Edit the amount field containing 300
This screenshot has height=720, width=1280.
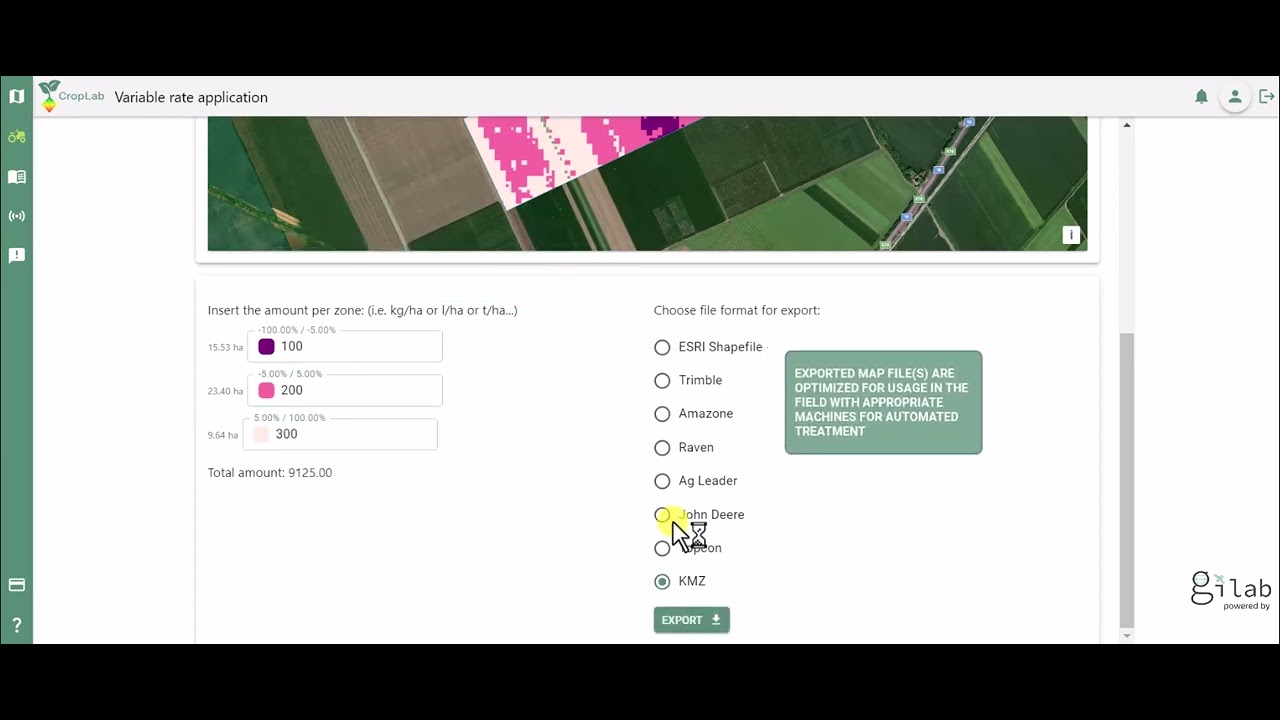click(x=340, y=434)
